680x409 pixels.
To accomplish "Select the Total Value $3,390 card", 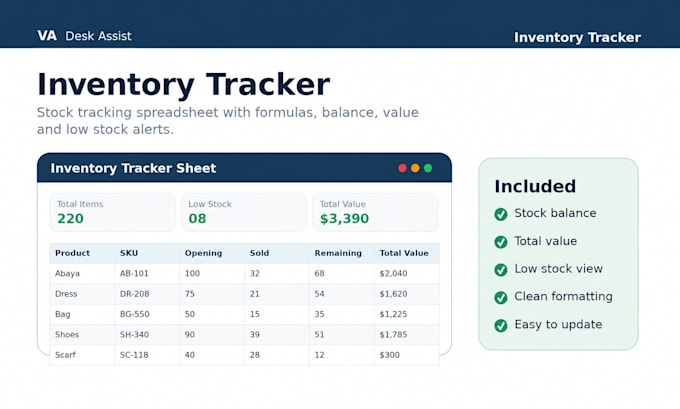I will coord(376,212).
